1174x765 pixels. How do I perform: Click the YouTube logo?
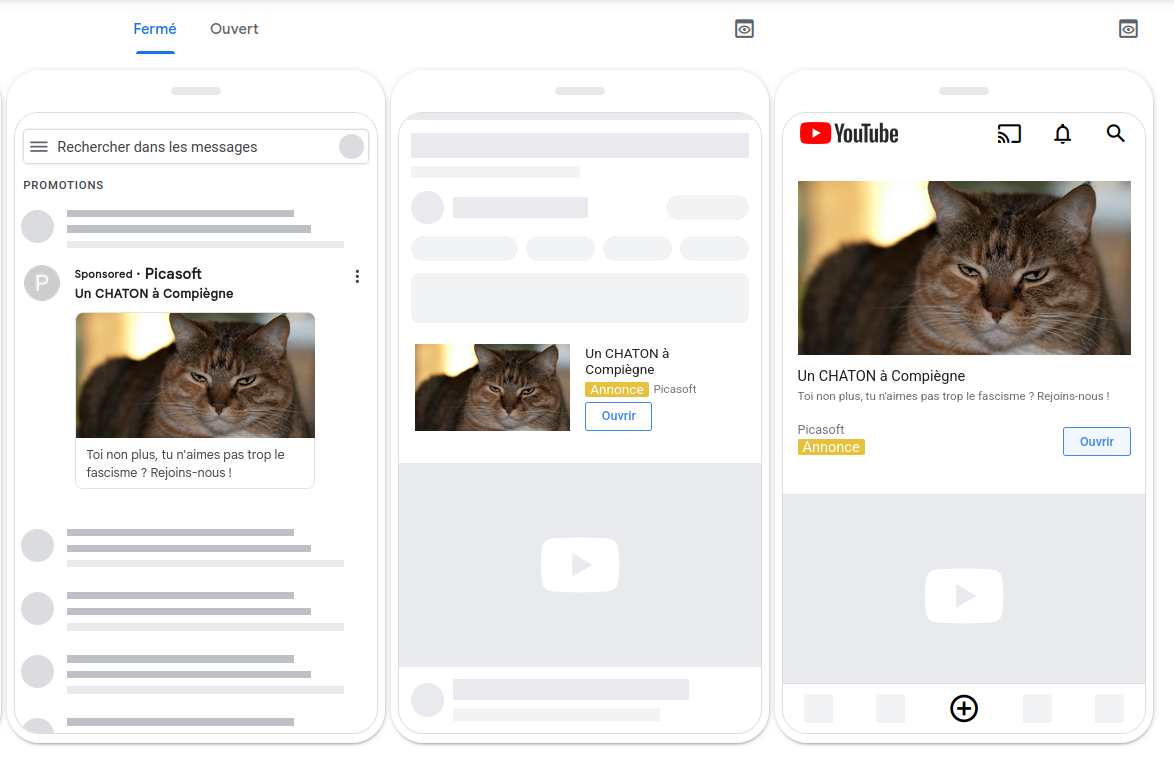pos(849,133)
